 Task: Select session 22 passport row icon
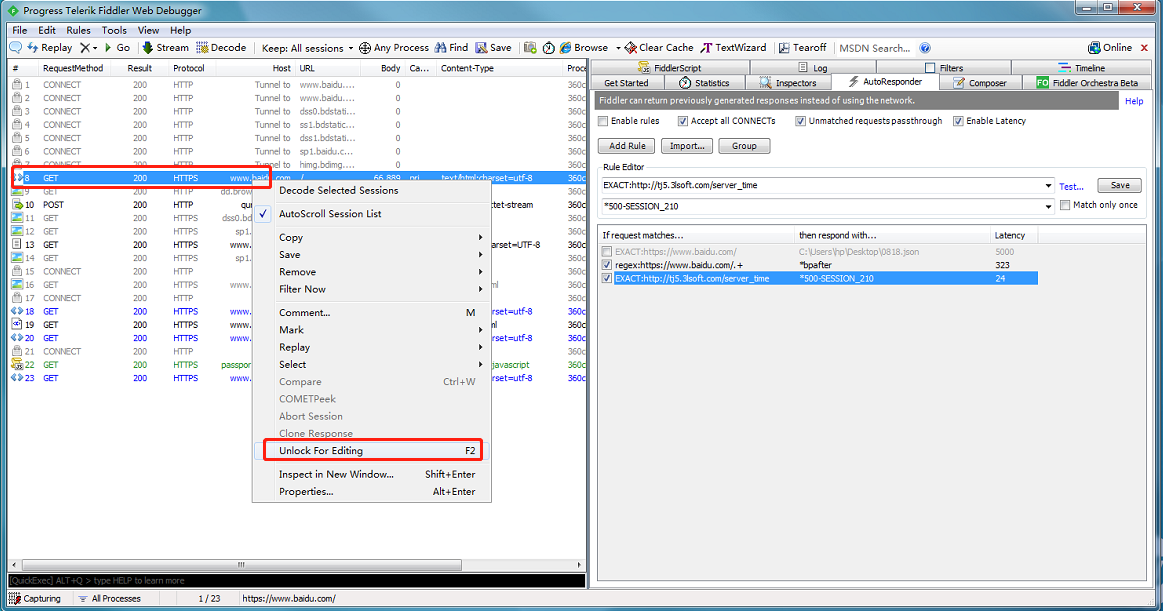coord(17,365)
